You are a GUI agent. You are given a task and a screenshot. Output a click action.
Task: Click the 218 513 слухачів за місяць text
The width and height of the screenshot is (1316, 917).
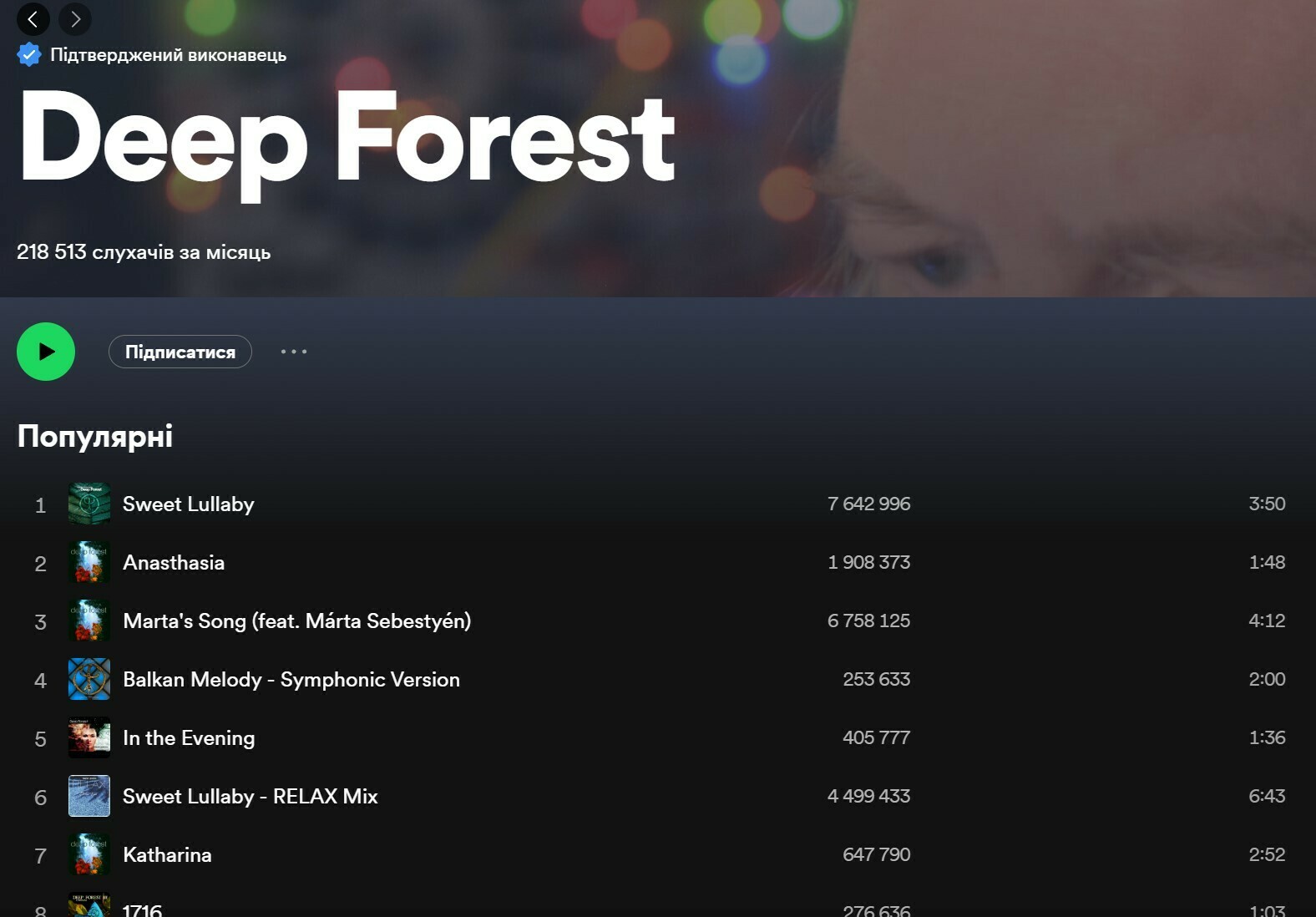pyautogui.click(x=144, y=252)
